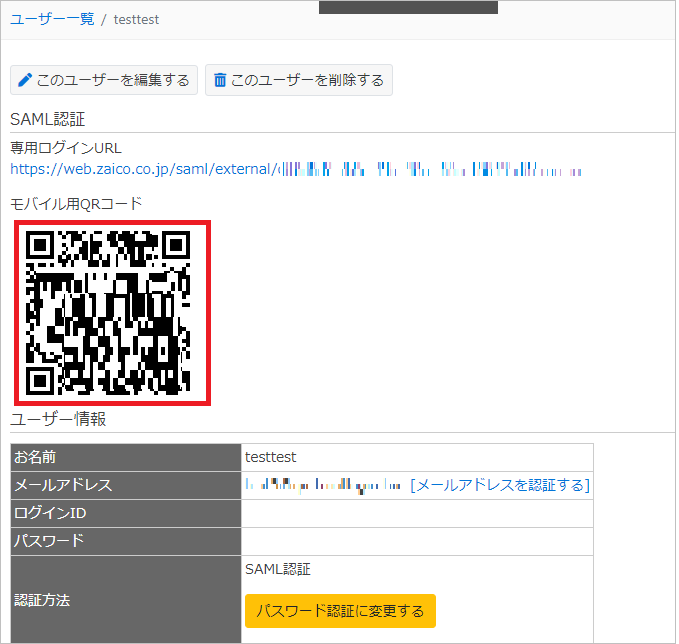Viewport: 679px width, 644px height.
Task: Click the このユーザーを削除する button
Action: coord(299,80)
